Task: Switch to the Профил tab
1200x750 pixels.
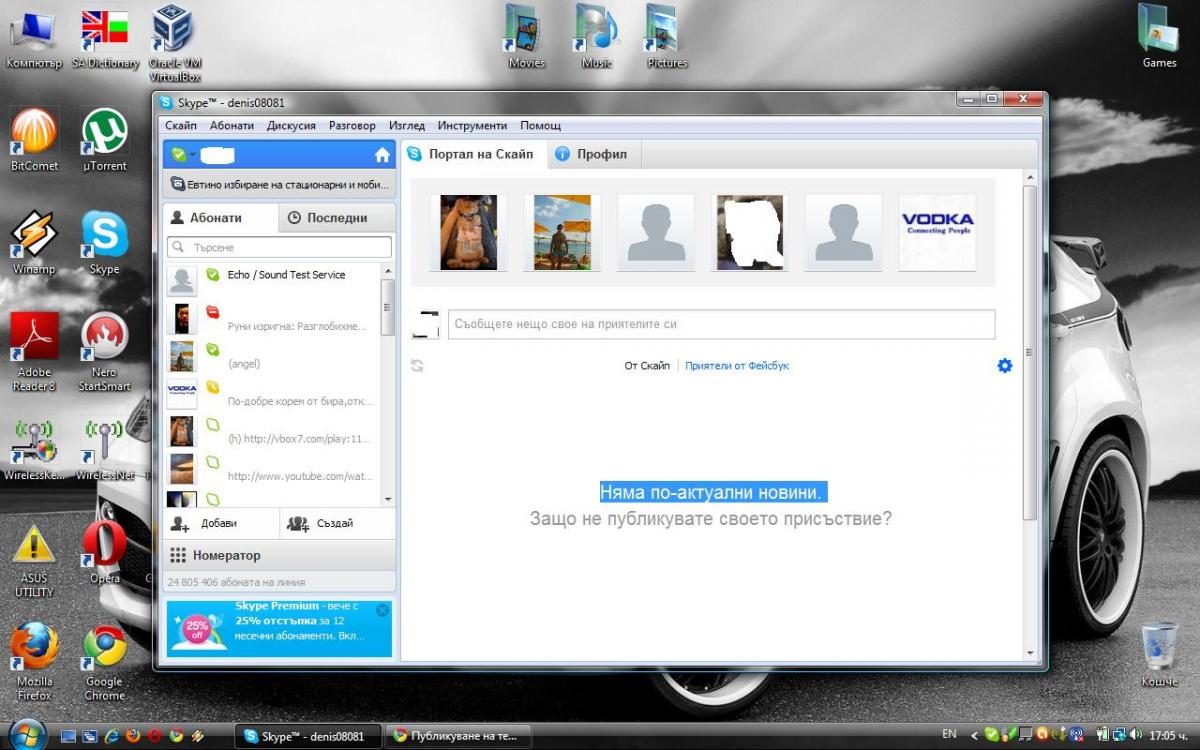Action: [x=592, y=154]
